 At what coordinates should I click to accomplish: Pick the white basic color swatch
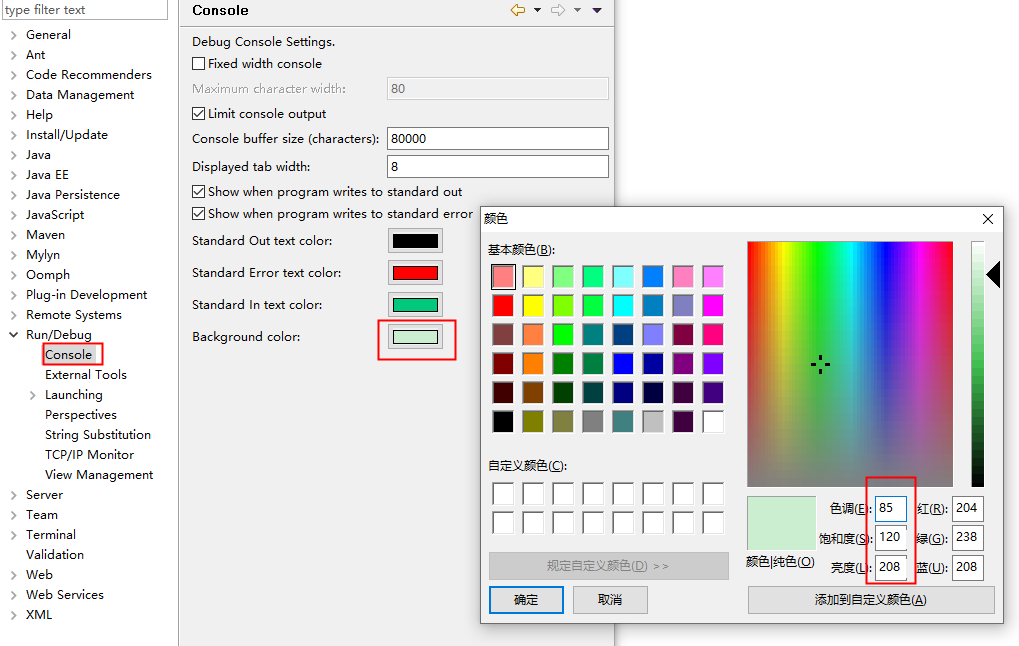[713, 422]
